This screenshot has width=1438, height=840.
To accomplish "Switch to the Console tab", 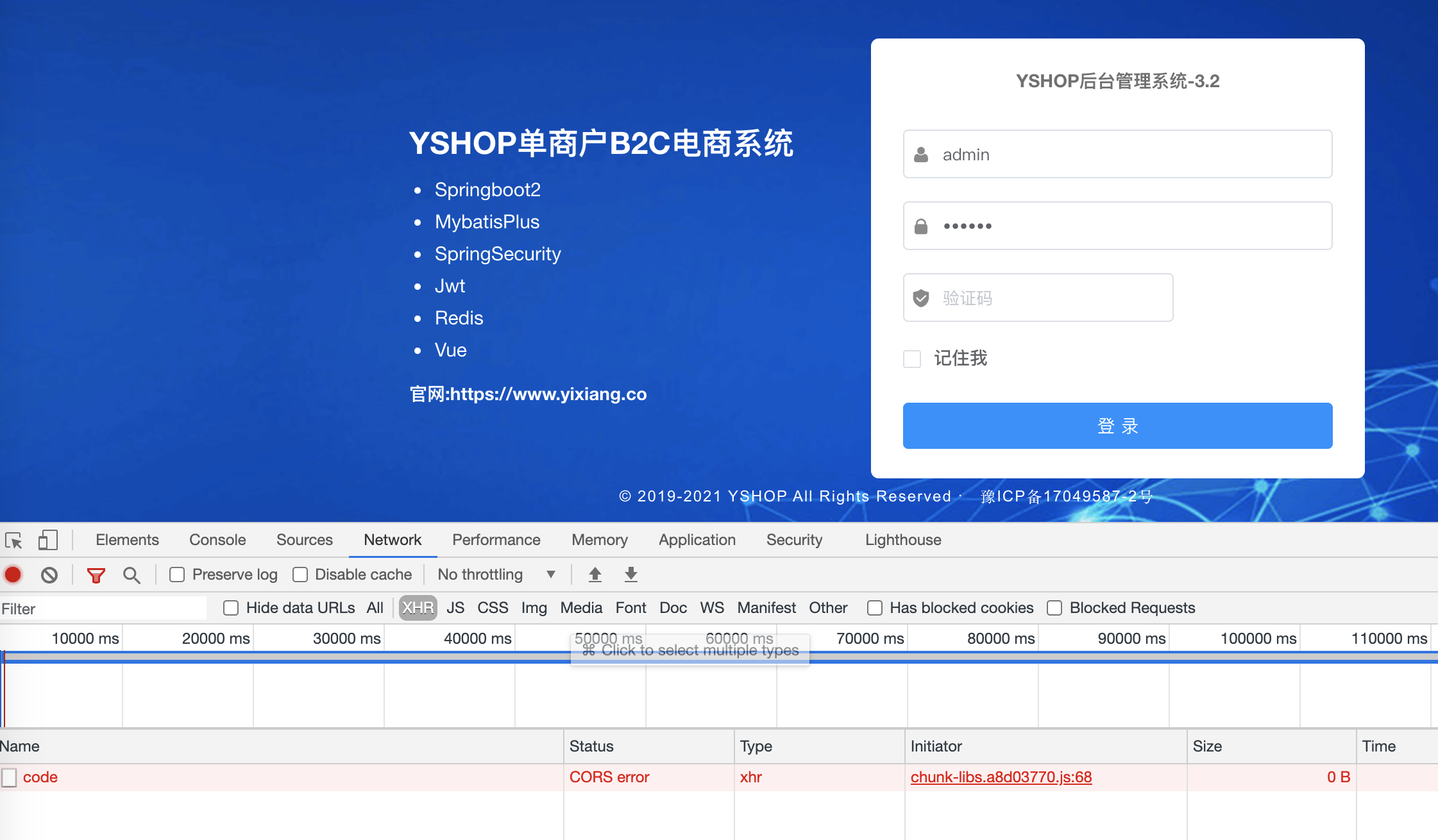I will pyautogui.click(x=217, y=540).
